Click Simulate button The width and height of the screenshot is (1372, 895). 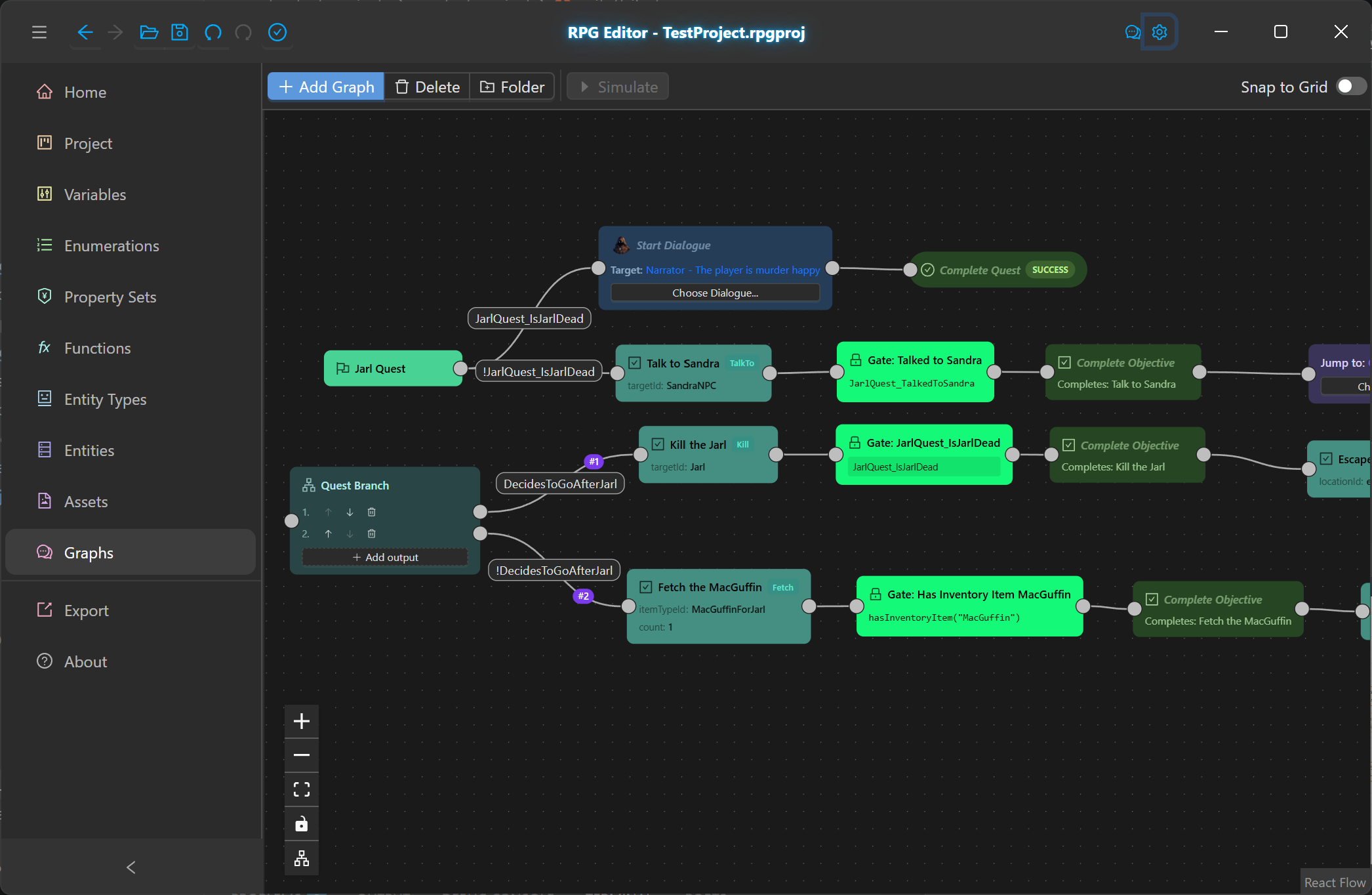click(618, 87)
